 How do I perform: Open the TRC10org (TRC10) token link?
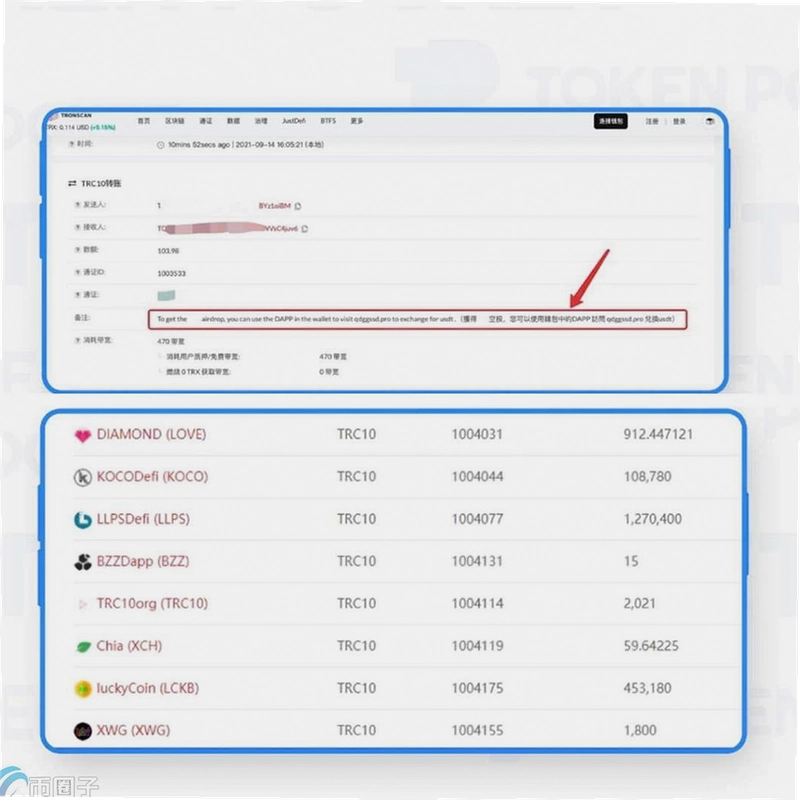(x=152, y=604)
